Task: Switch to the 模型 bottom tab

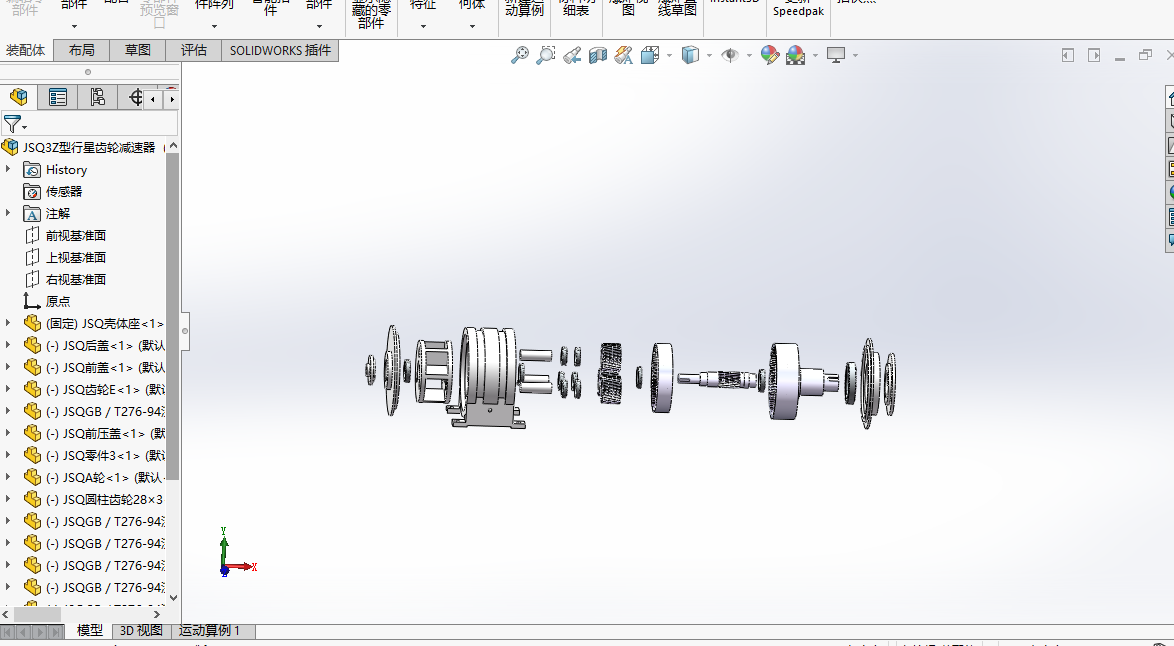Action: 90,631
